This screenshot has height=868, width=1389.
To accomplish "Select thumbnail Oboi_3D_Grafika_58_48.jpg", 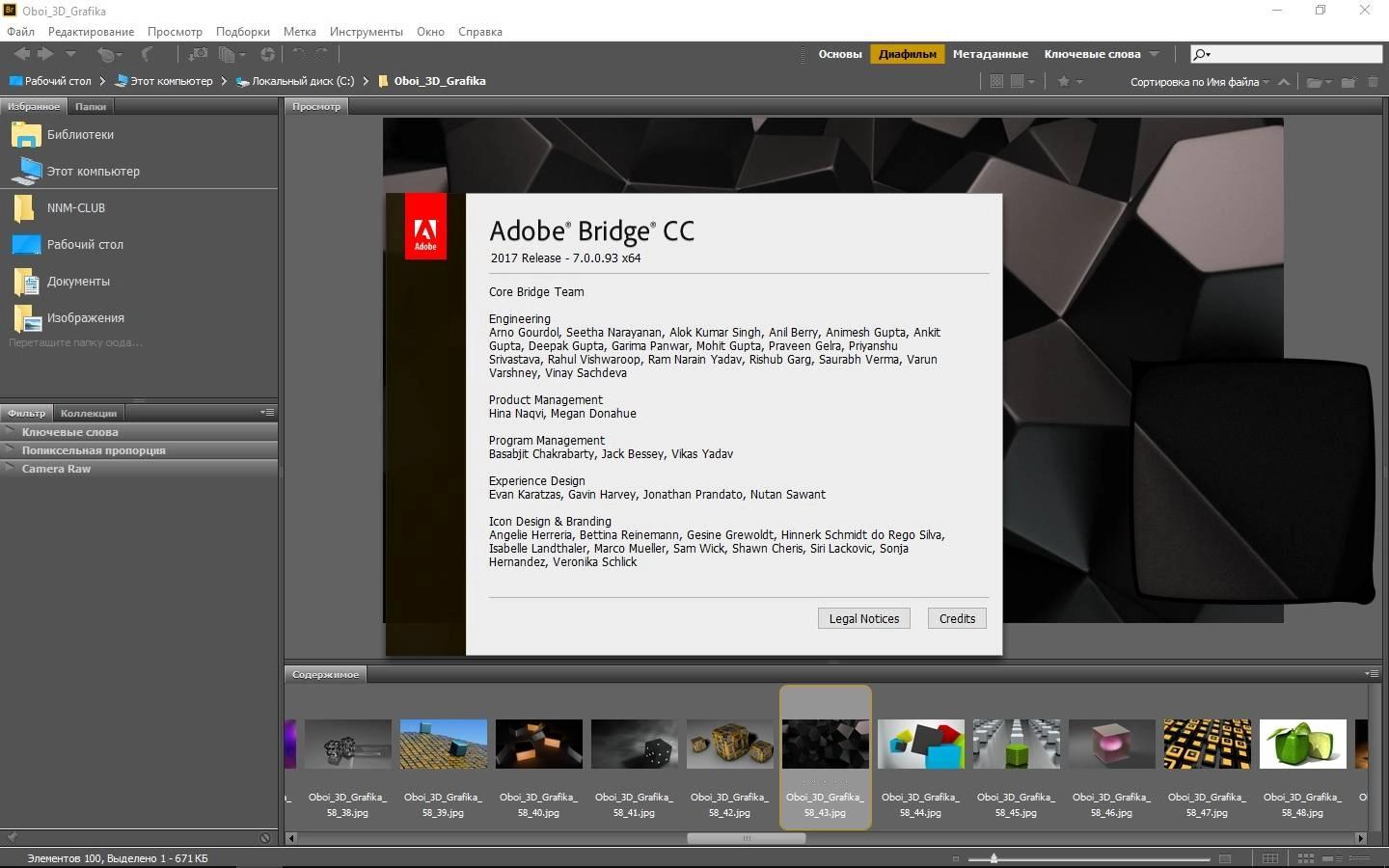I will [x=1302, y=757].
